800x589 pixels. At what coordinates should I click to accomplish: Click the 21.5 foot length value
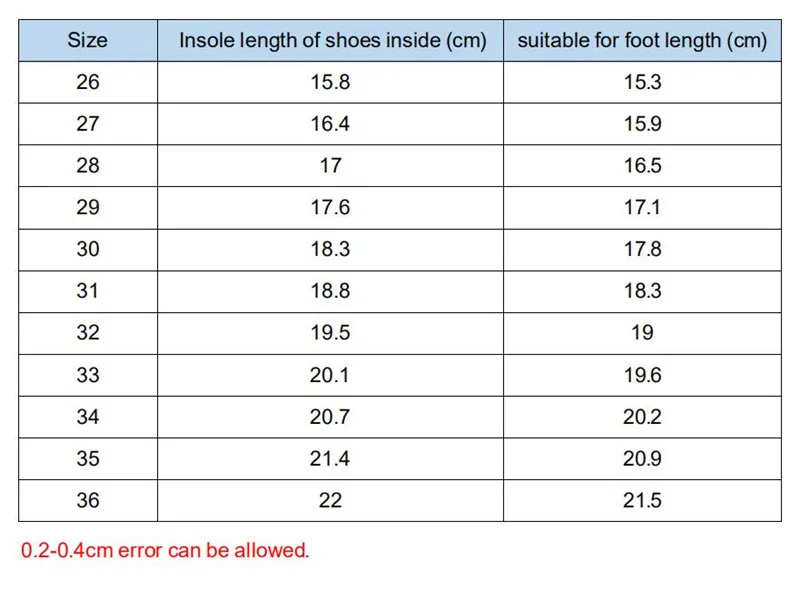click(642, 500)
